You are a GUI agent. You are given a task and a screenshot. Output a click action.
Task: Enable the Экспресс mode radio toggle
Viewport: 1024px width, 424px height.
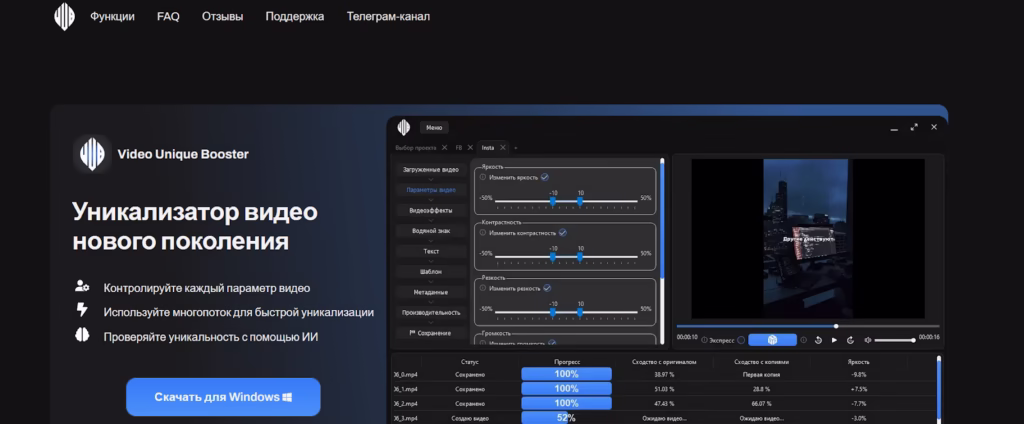[743, 340]
